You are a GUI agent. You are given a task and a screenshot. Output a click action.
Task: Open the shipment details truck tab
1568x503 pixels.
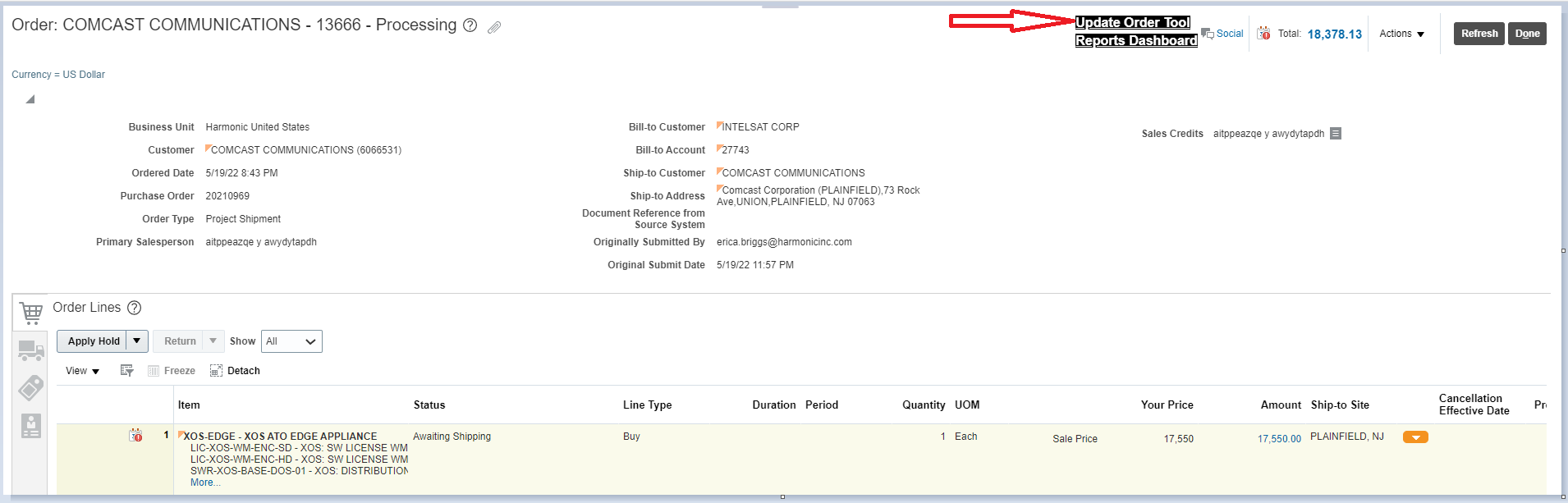pos(31,351)
